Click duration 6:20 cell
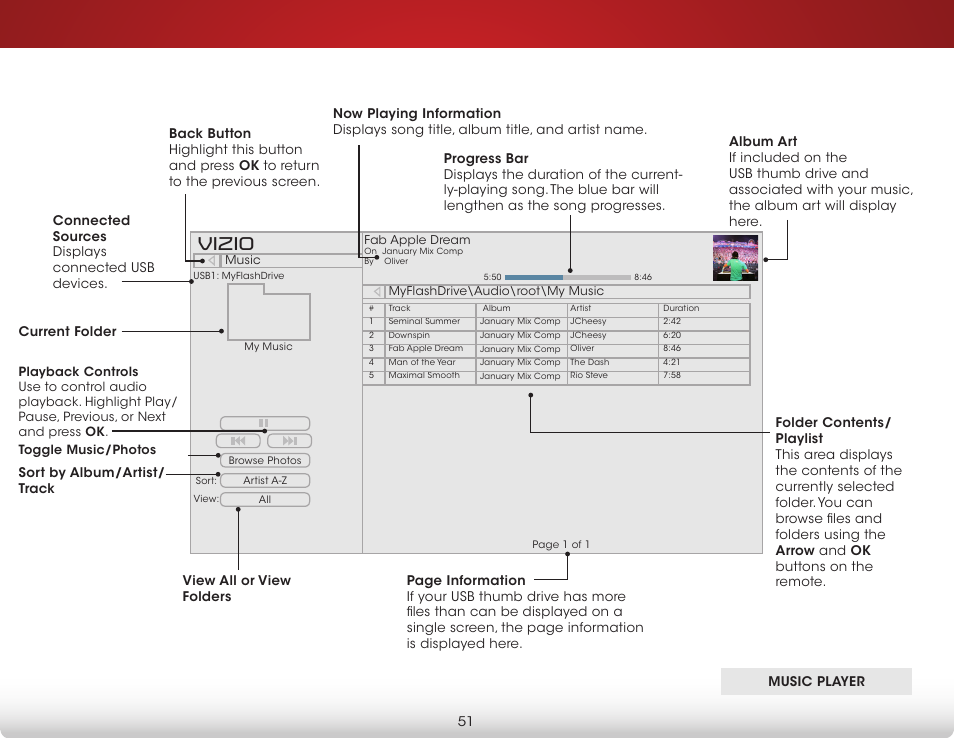This screenshot has height=738, width=954. coord(672,335)
